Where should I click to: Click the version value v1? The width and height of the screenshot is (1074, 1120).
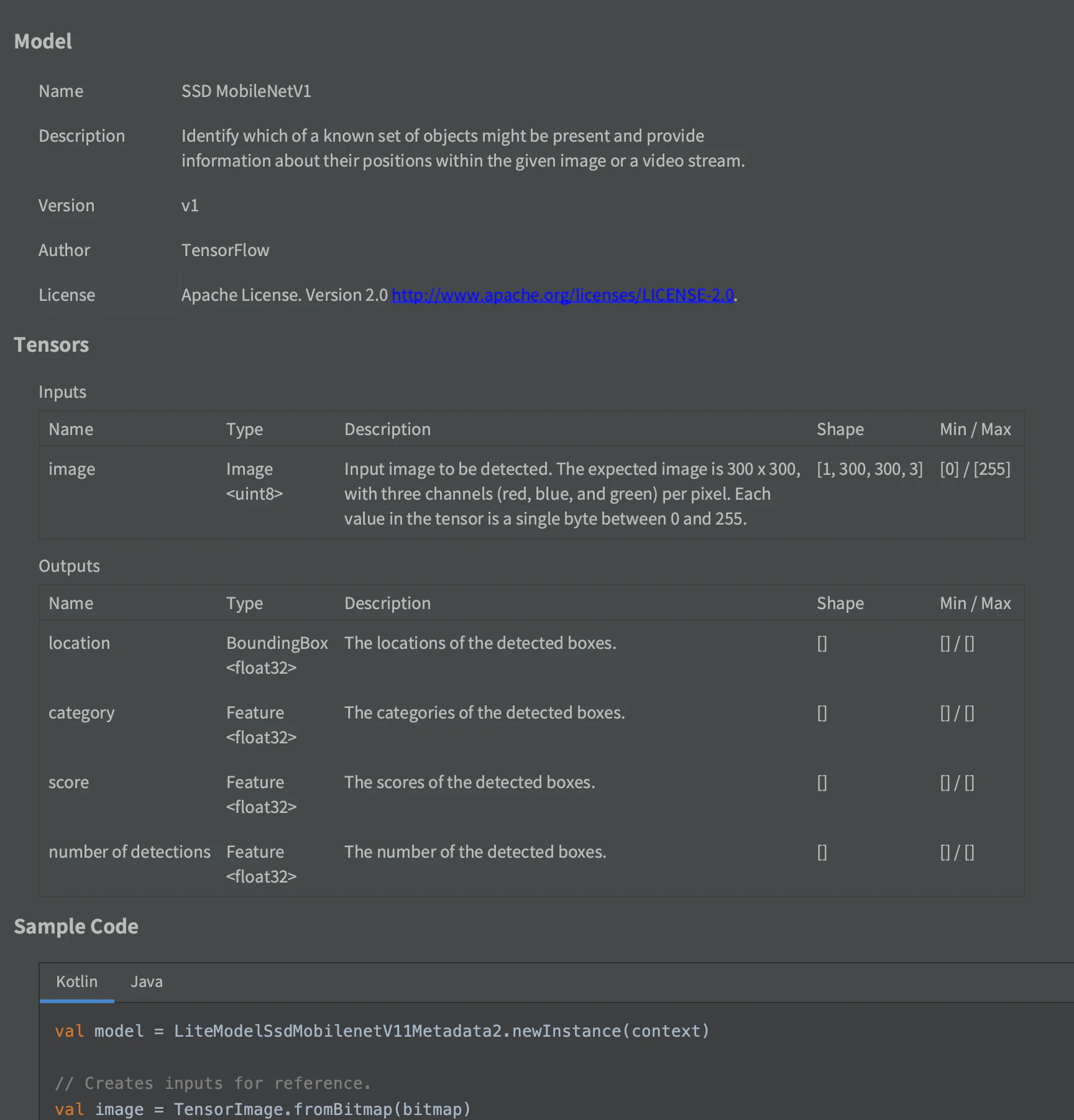190,205
